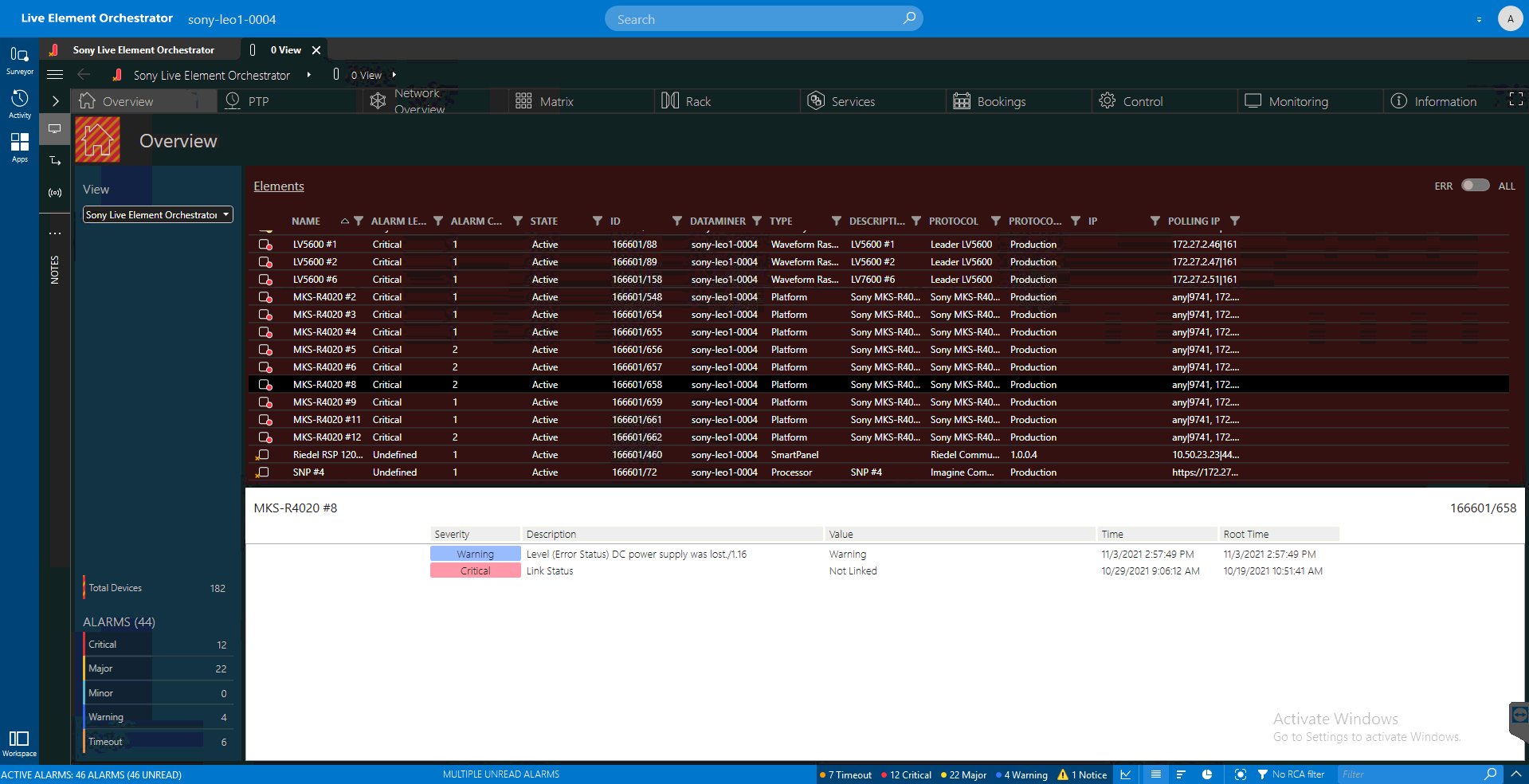1529x784 pixels.
Task: Expand the side panel with the chevron
Action: click(x=55, y=101)
